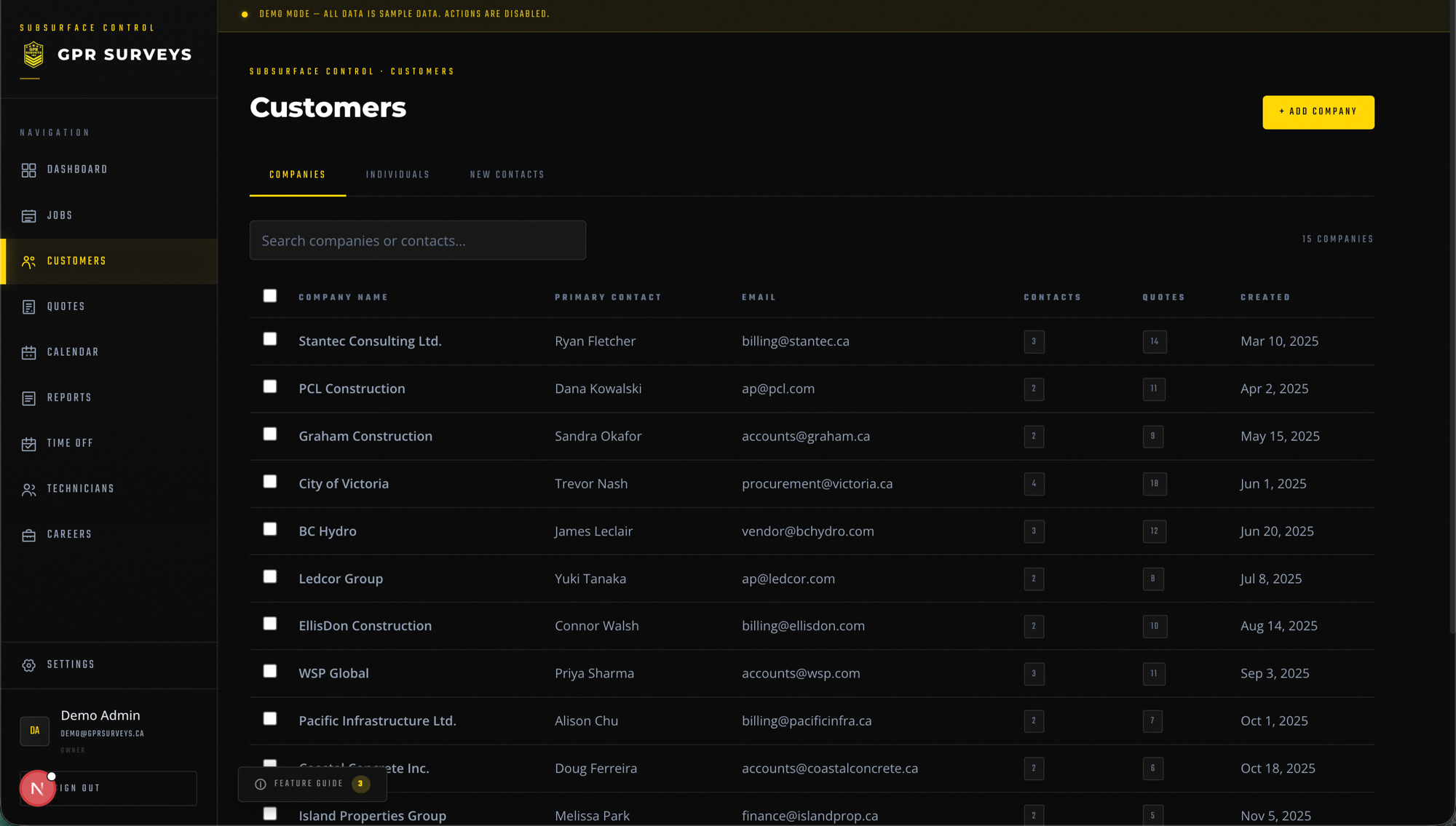Click the GPR Surveys logo badge

click(x=33, y=55)
